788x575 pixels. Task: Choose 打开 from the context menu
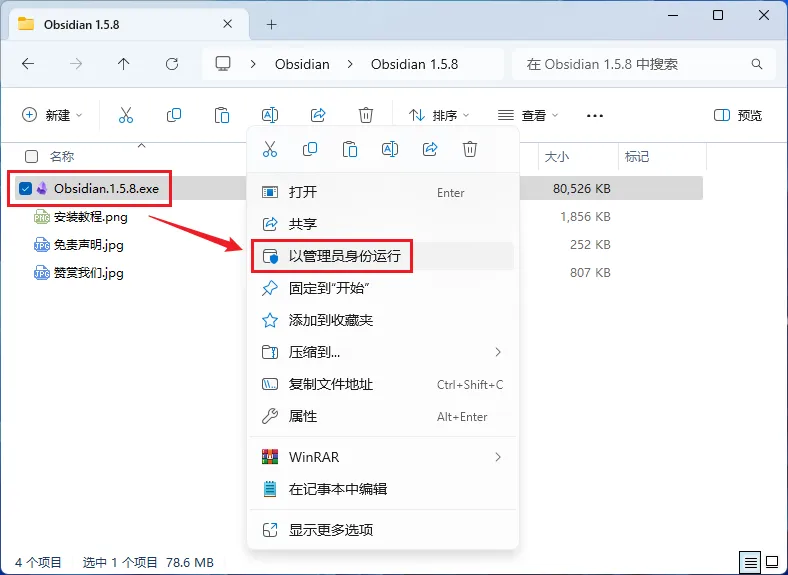tap(382, 192)
